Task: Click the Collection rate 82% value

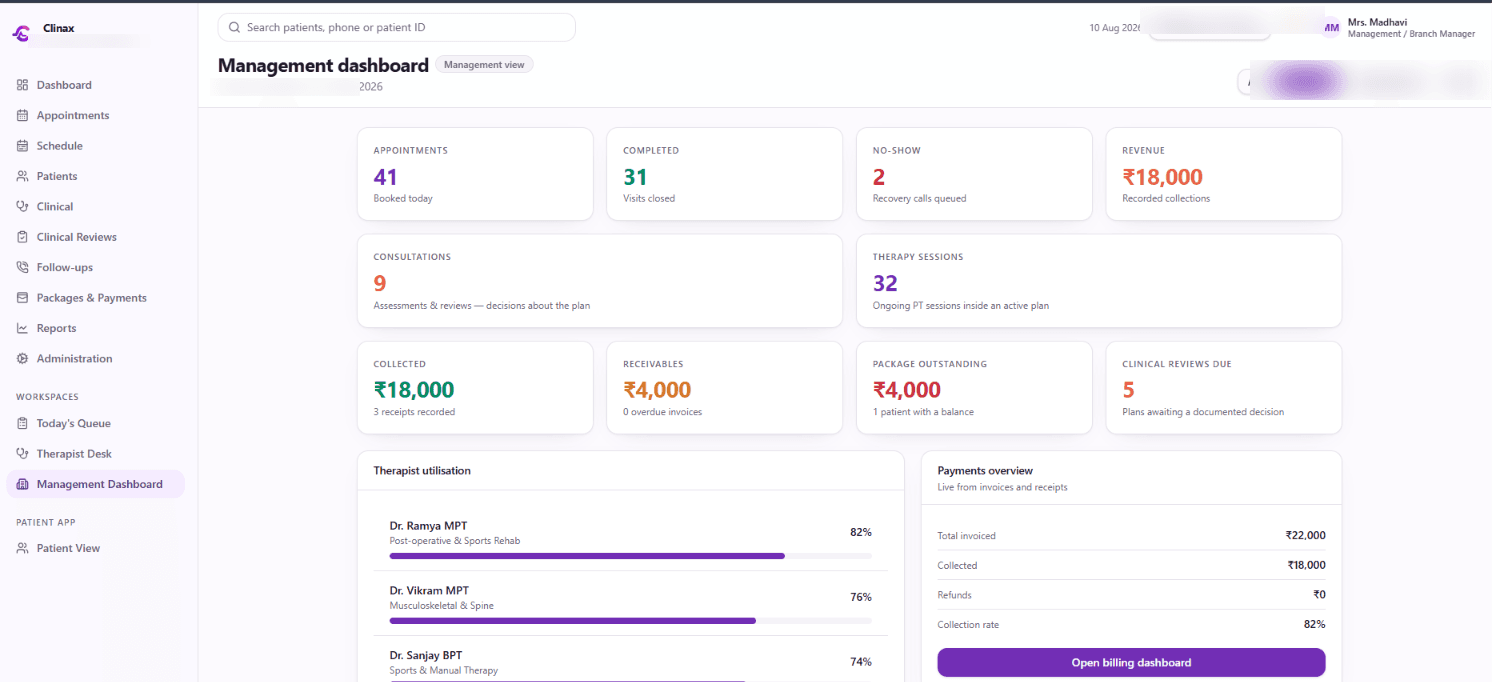Action: tap(1314, 624)
